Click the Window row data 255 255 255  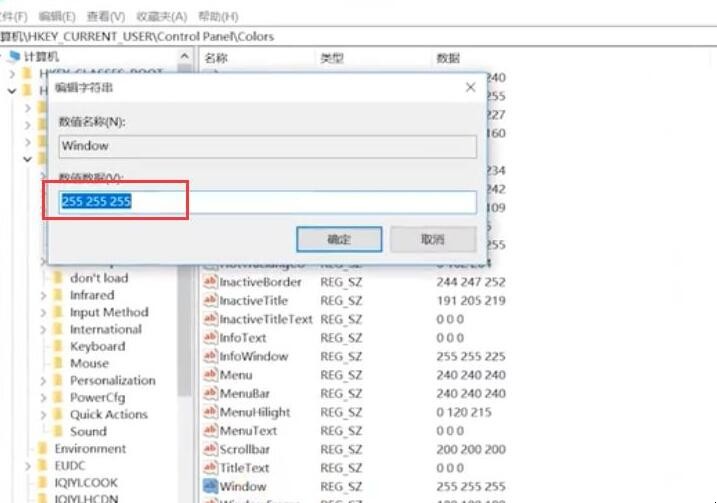pos(471,486)
